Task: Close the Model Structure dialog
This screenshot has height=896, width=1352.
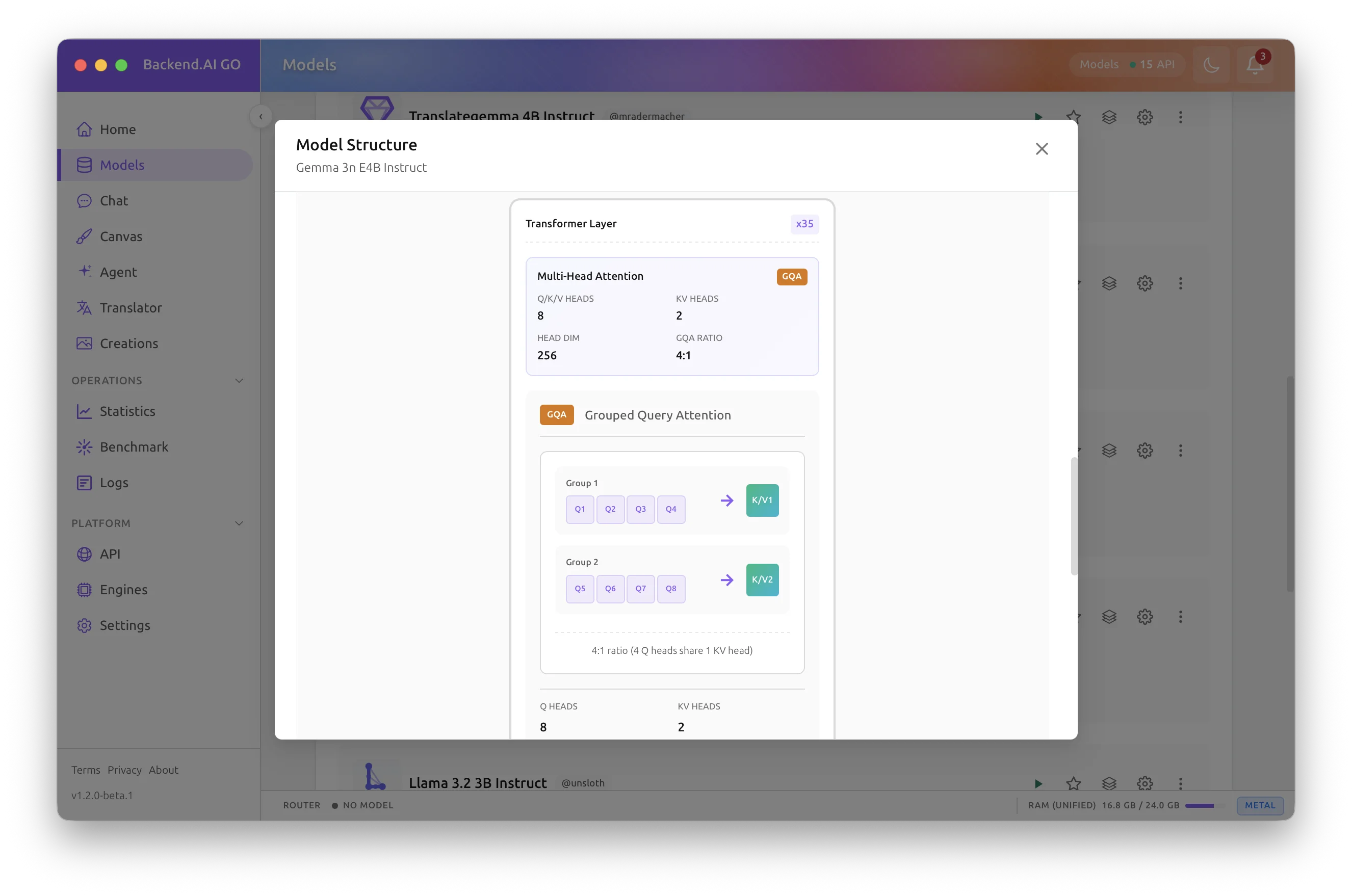Action: 1041,149
